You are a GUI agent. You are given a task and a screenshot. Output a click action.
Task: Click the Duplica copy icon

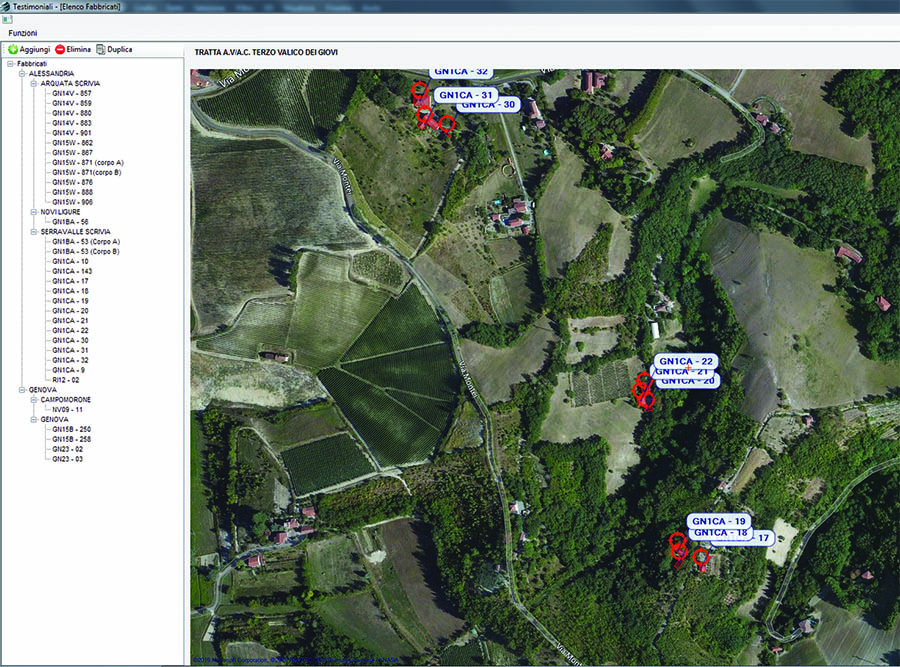click(x=101, y=49)
